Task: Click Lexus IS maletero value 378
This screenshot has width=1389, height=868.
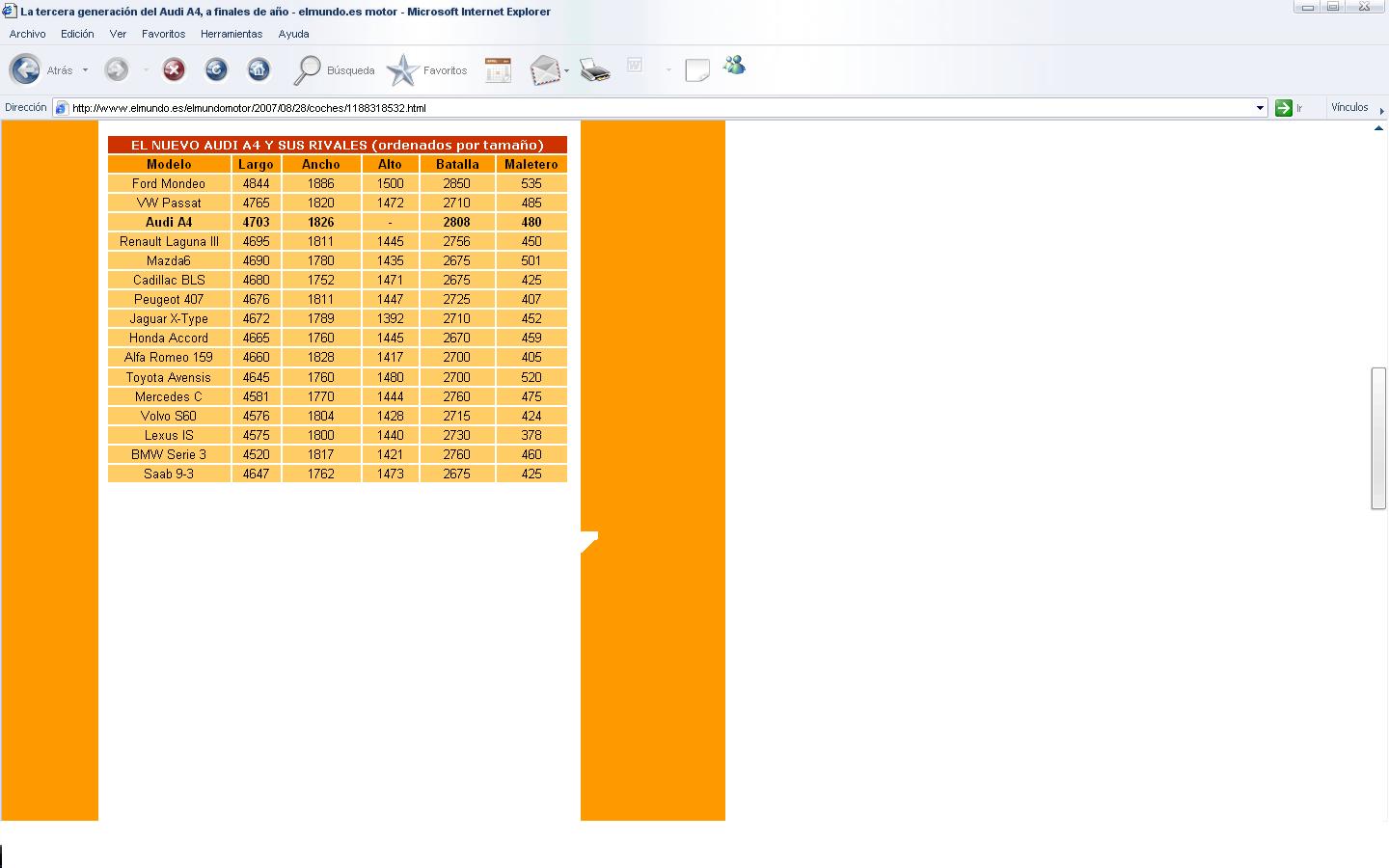Action: tap(531, 435)
